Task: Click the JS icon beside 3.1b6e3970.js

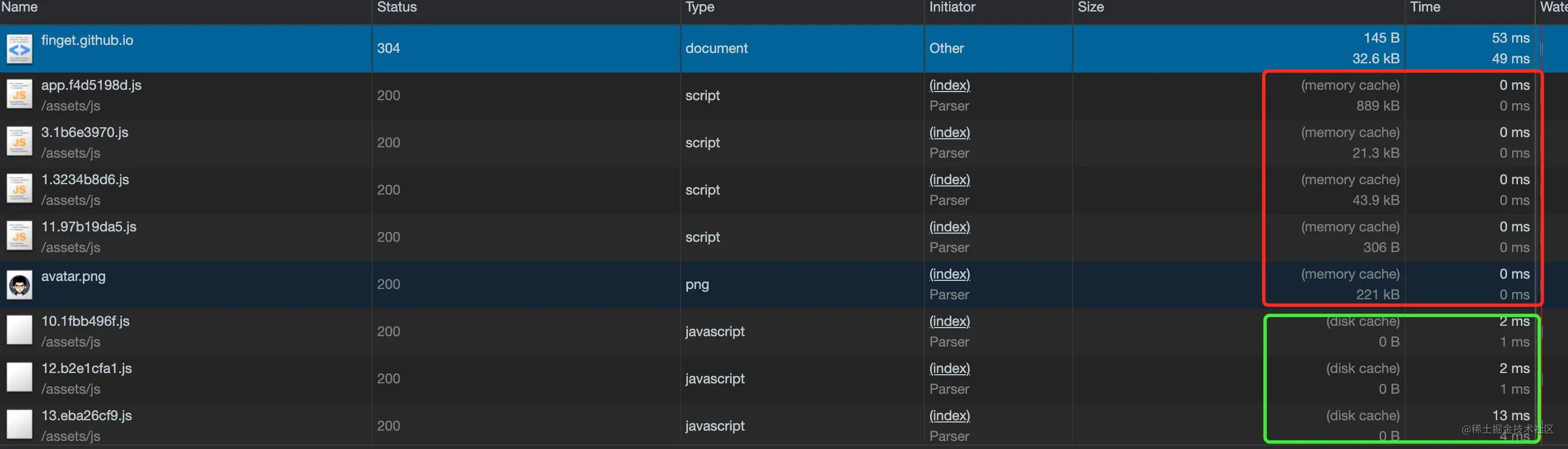Action: [x=19, y=142]
